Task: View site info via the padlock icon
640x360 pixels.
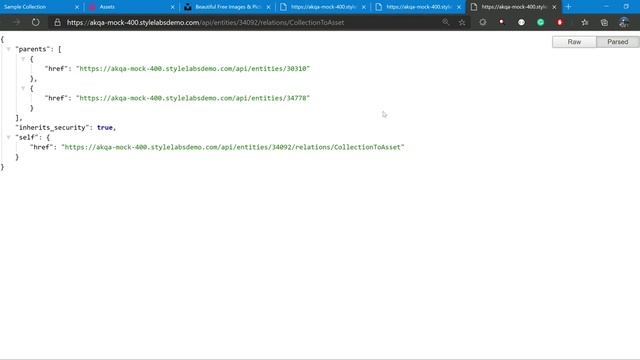Action: [x=58, y=22]
